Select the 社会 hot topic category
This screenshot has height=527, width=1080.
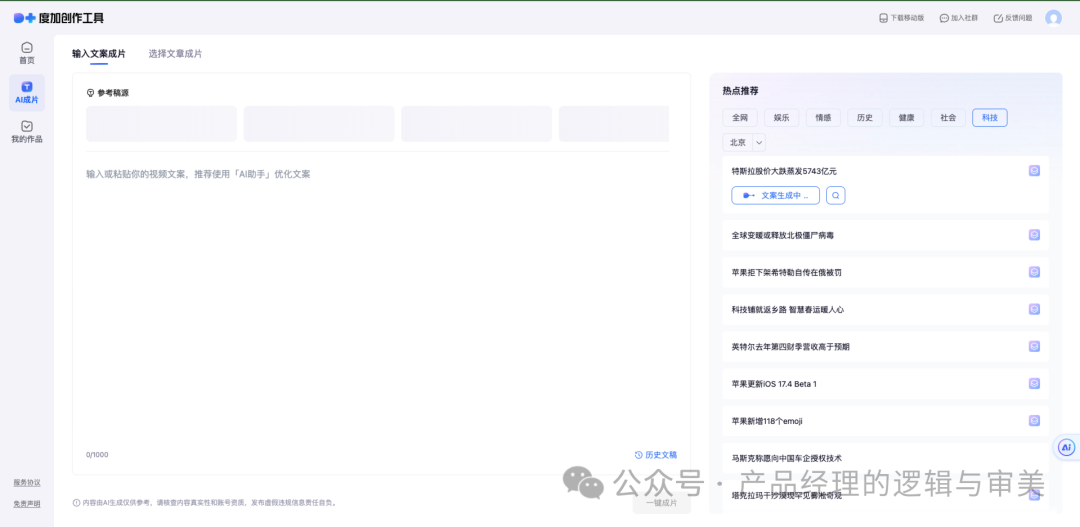948,118
